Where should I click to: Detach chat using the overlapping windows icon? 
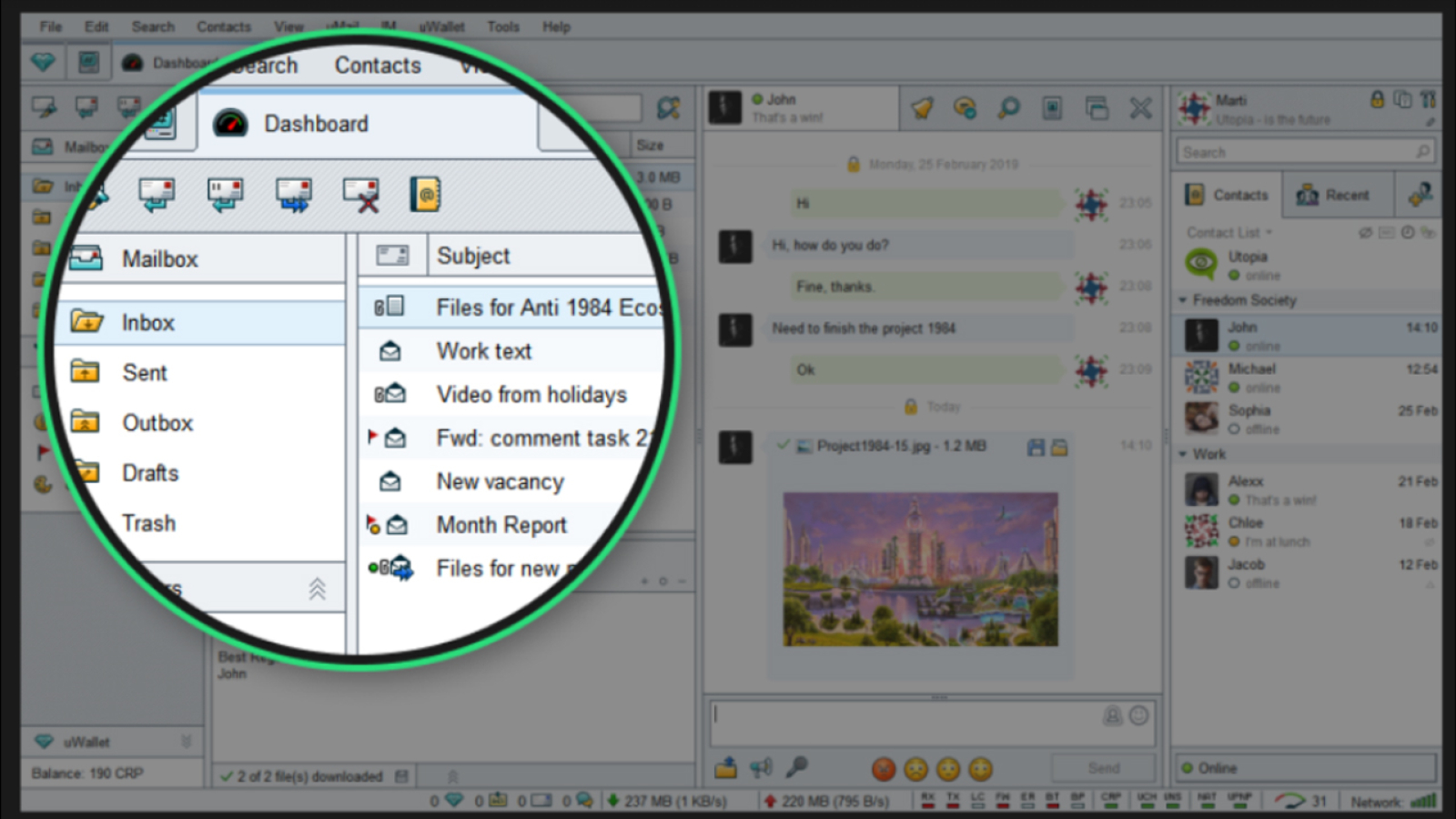click(1097, 108)
